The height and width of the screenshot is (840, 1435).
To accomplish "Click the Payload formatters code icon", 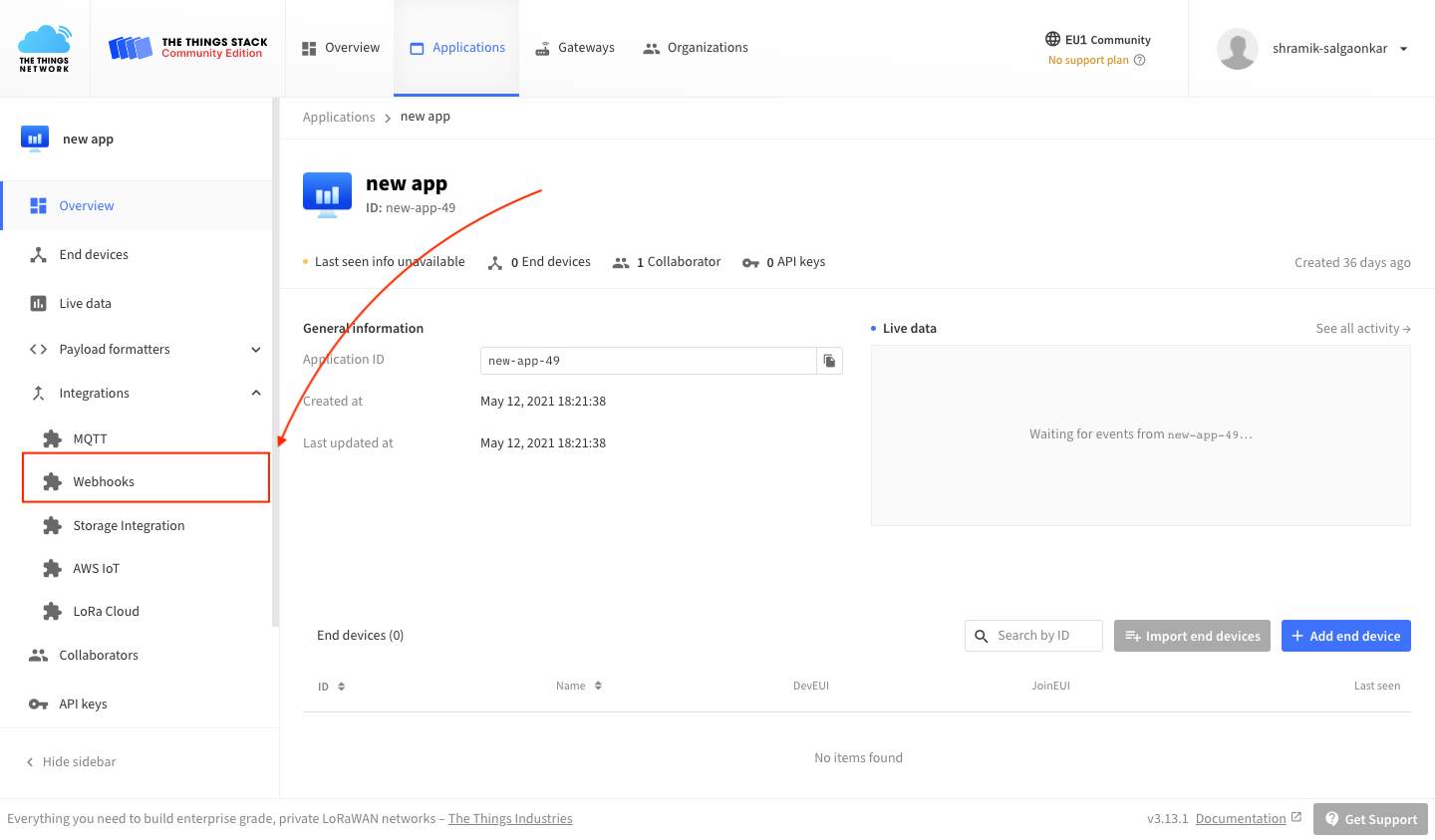I will point(38,349).
